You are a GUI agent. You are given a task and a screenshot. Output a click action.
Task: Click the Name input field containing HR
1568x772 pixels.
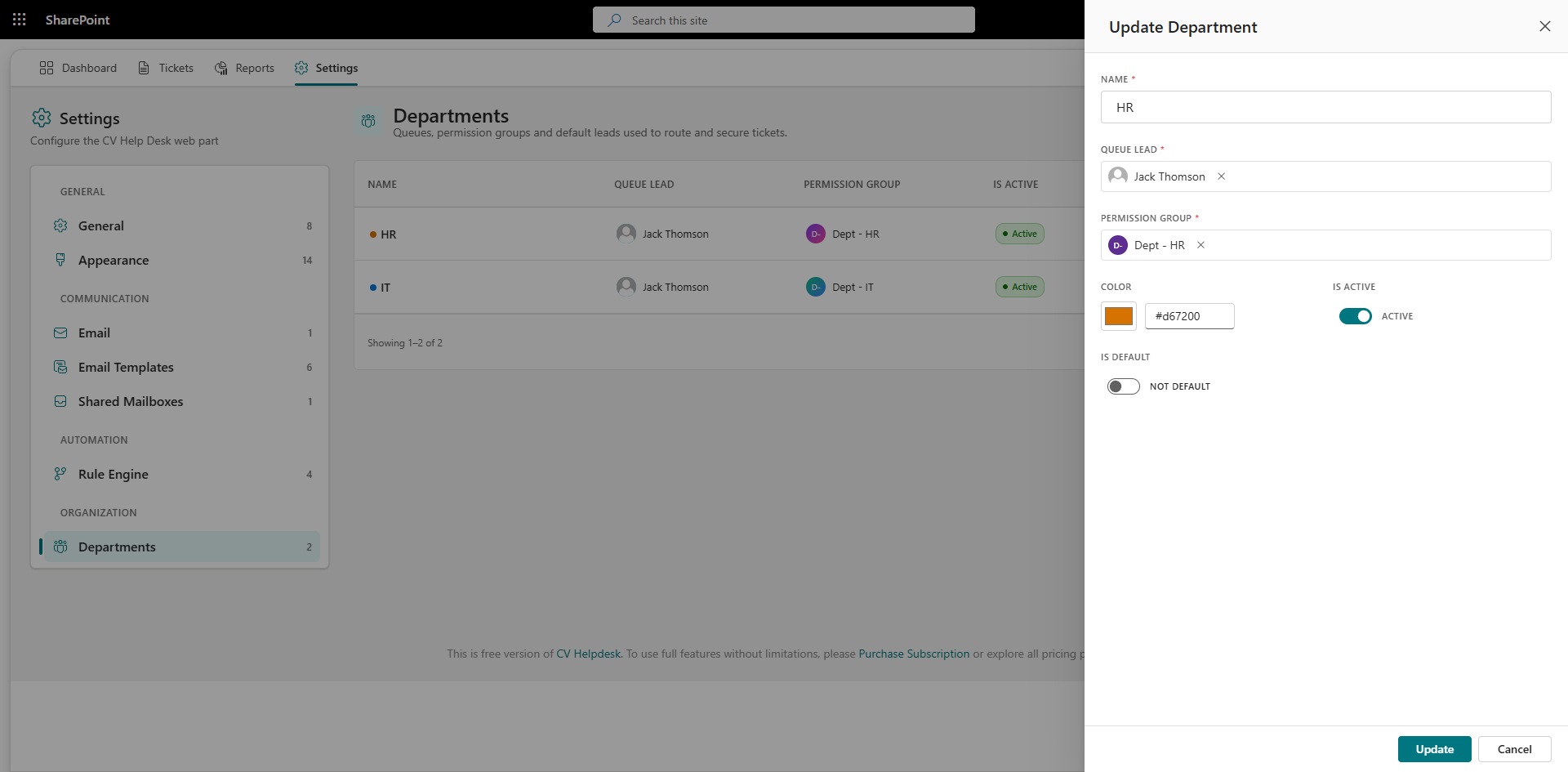(1326, 107)
